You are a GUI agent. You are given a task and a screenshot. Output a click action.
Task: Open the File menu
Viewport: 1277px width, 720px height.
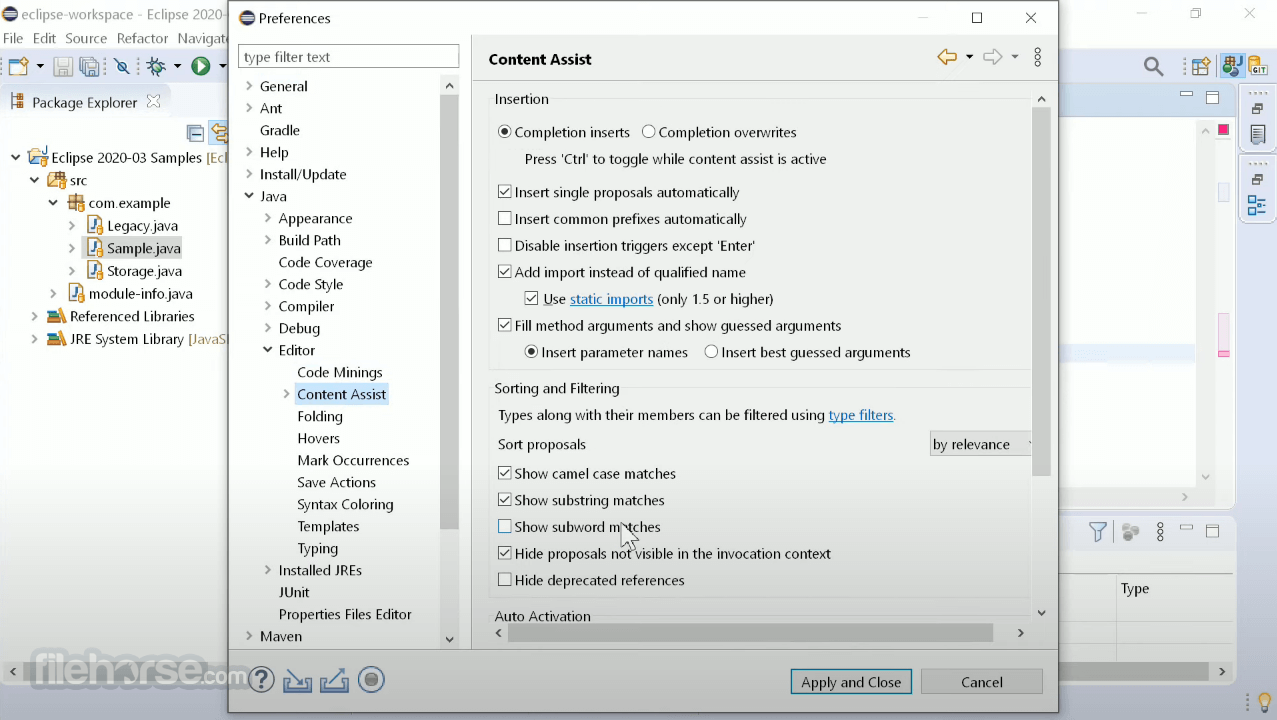(x=13, y=38)
